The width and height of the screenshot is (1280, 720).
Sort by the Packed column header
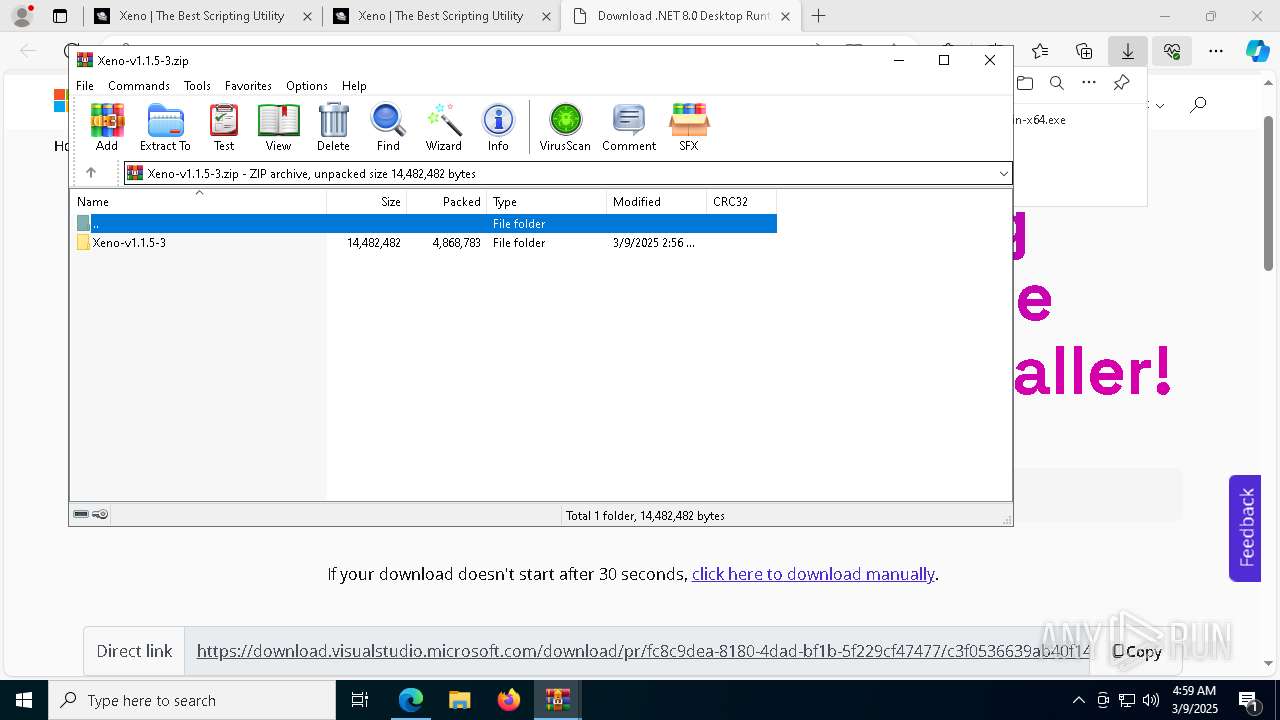447,202
